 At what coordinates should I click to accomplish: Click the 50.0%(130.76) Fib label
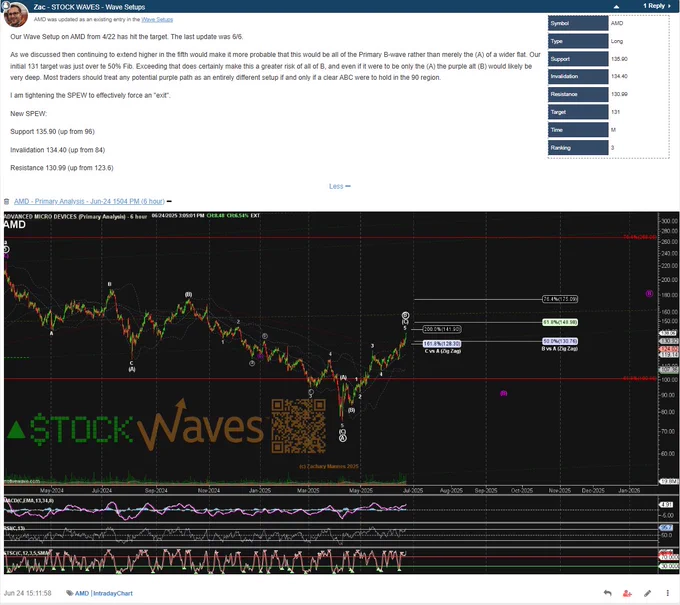(560, 341)
